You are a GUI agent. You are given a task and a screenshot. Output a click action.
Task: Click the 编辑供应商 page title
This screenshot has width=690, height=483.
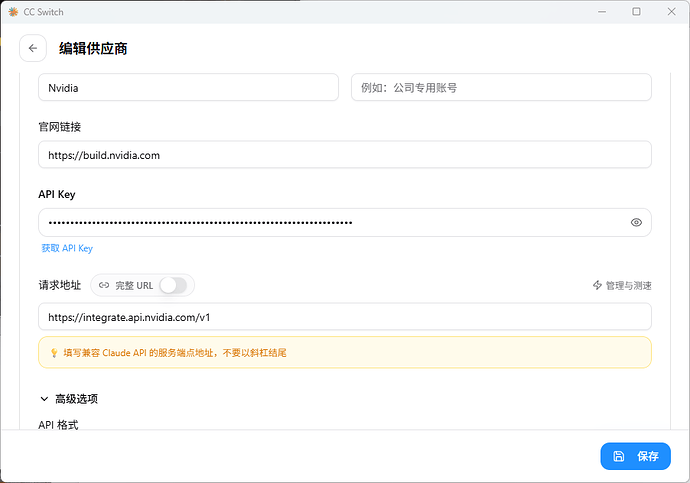click(x=93, y=48)
